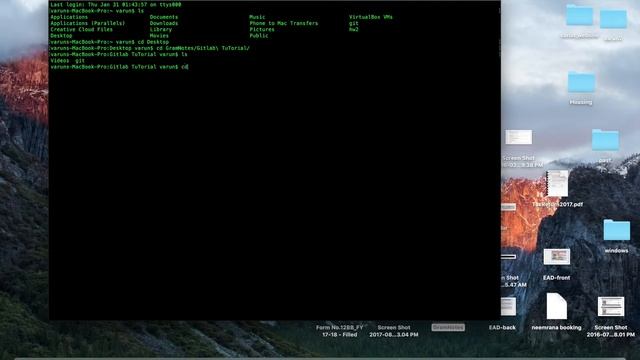
Task: Click 'Pictures' entry in terminal listing
Action: coord(262,29)
